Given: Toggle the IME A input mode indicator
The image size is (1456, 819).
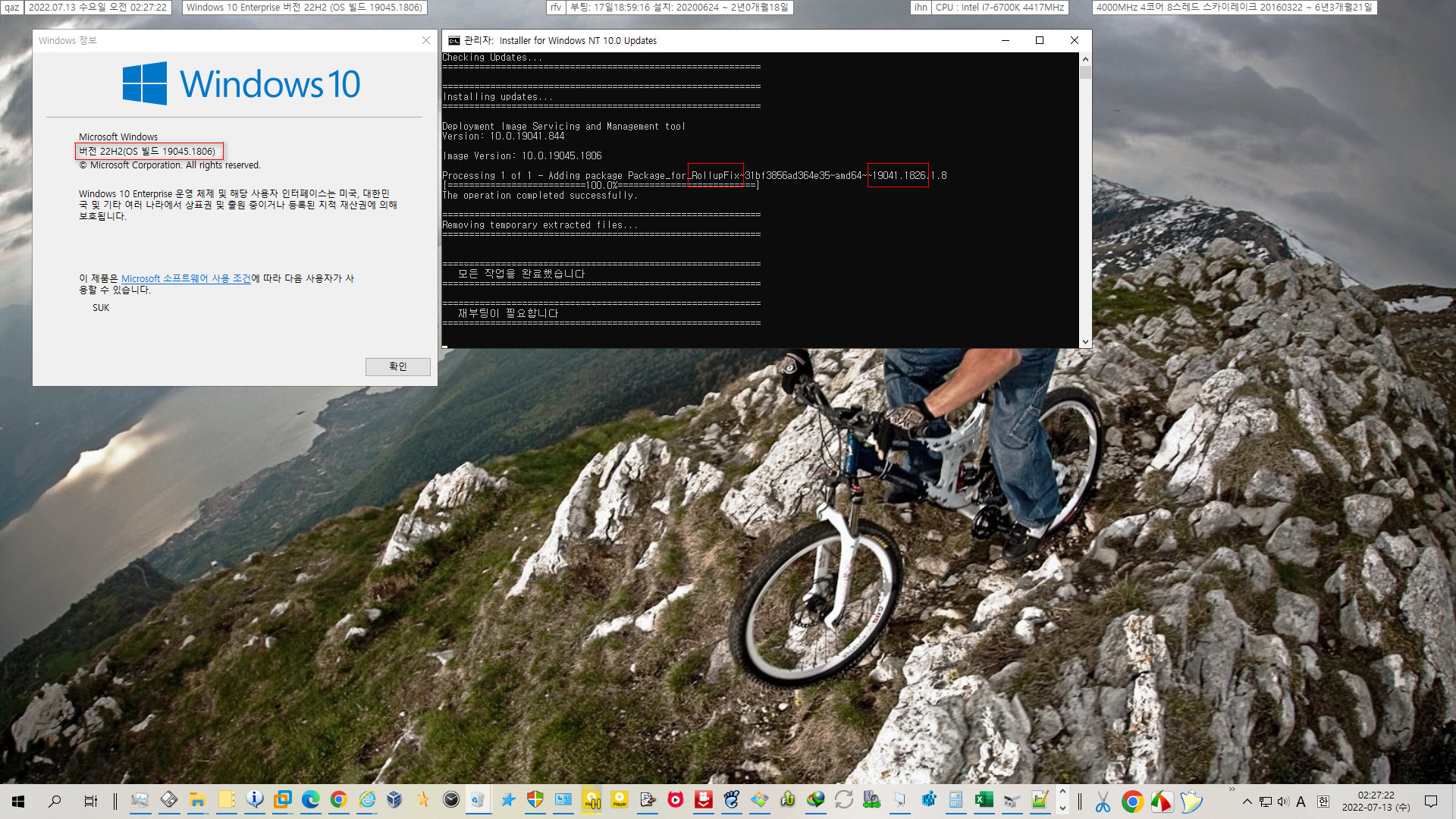Looking at the screenshot, I should point(1301,802).
